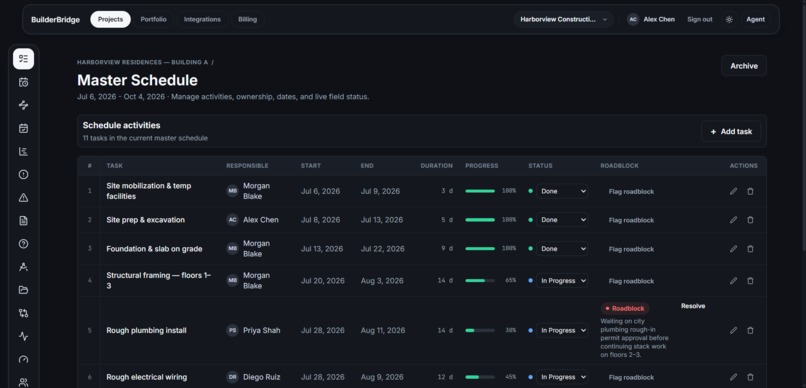
Task: Click the Add task button
Action: click(x=730, y=132)
